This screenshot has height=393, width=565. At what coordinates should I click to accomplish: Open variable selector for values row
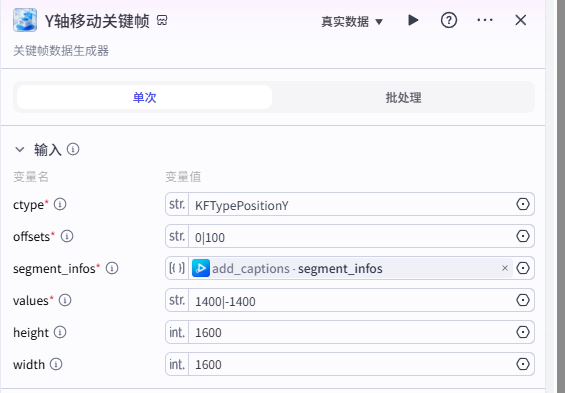pyautogui.click(x=522, y=300)
